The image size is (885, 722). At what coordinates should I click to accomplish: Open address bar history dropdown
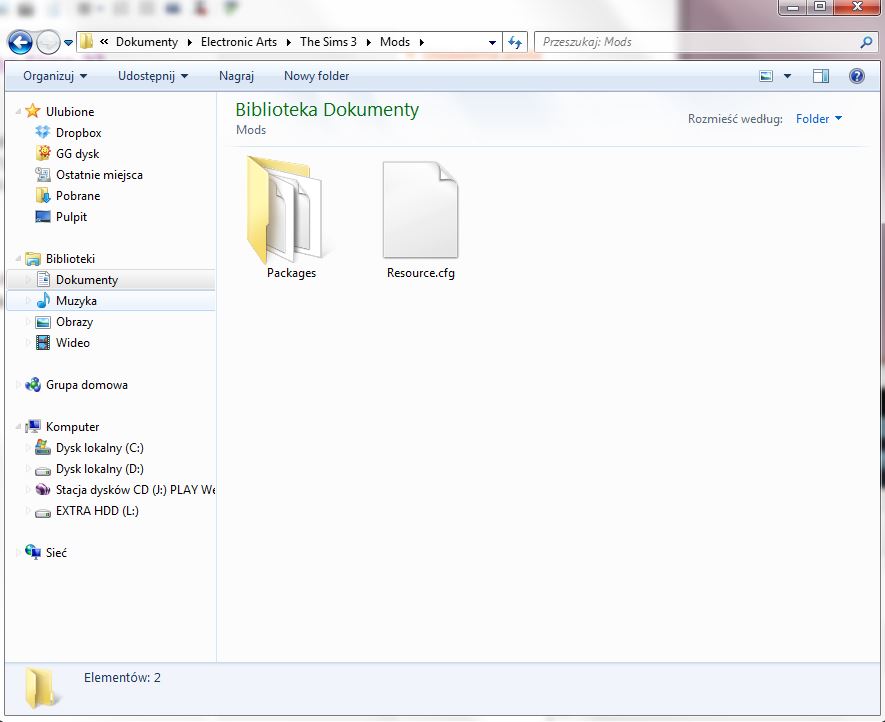492,42
